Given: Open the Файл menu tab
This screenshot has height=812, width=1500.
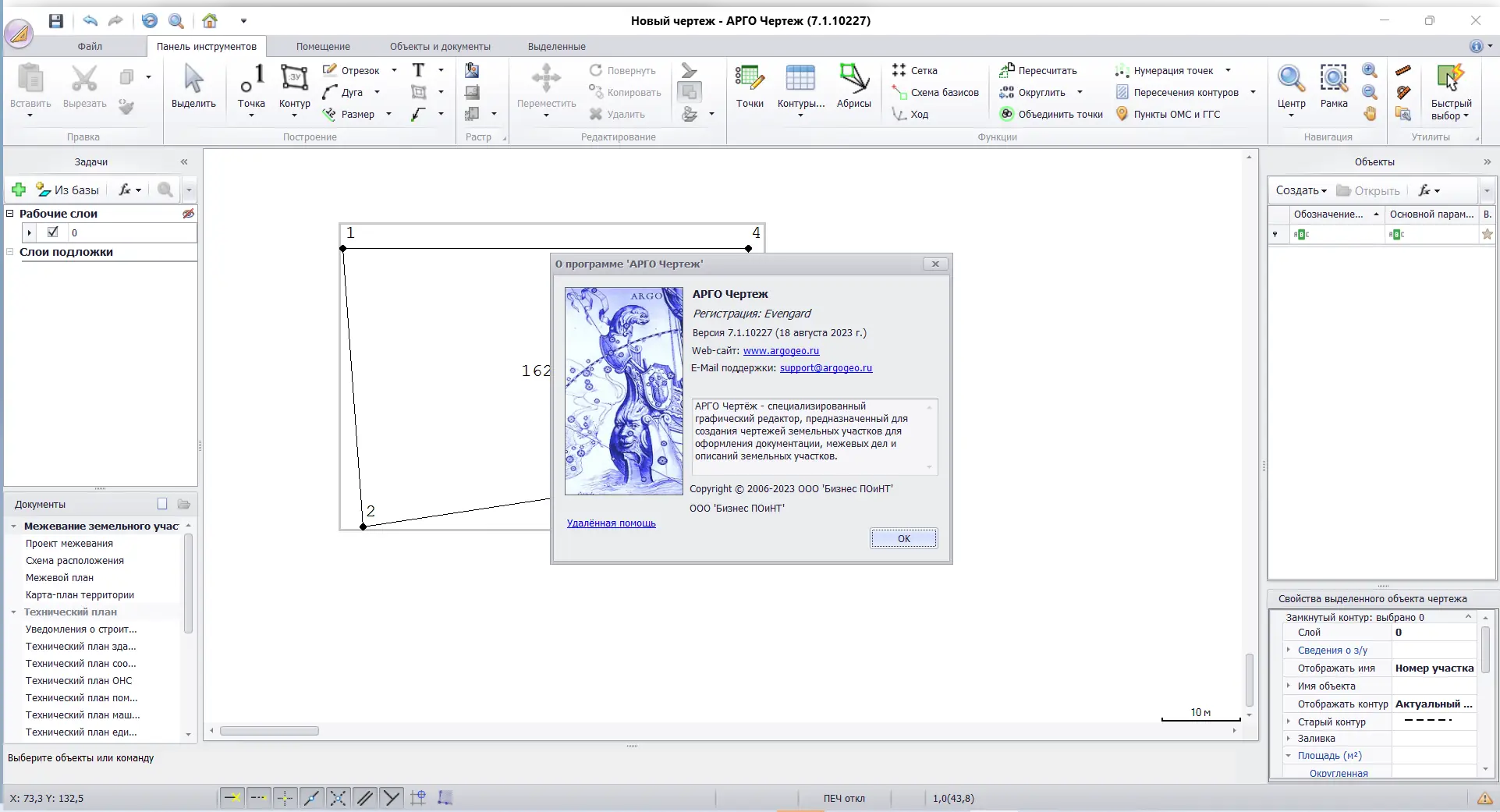Looking at the screenshot, I should [x=90, y=46].
